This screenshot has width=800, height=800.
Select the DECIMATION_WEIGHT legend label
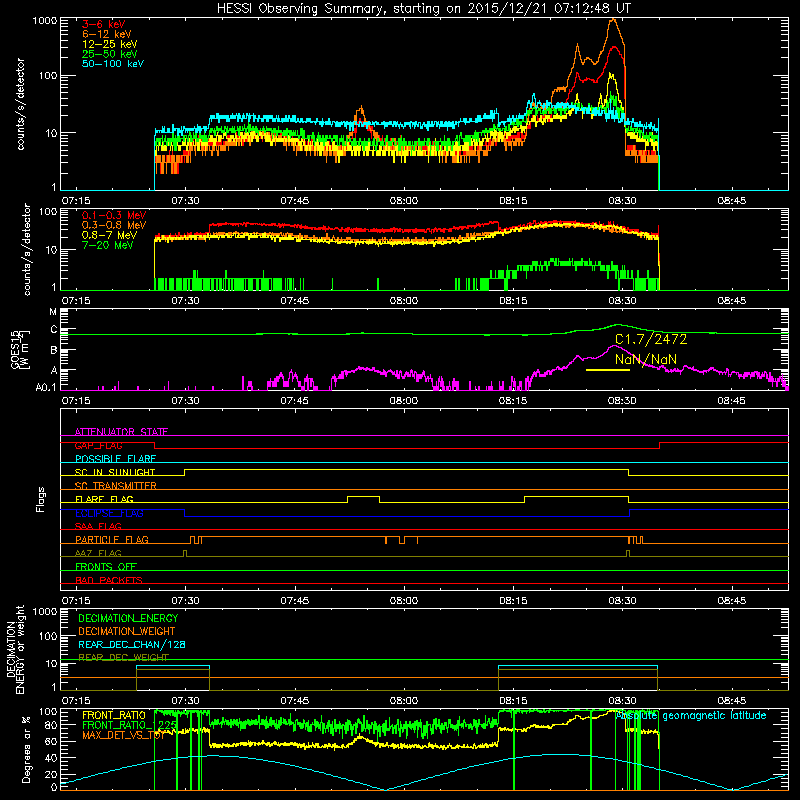click(x=127, y=632)
